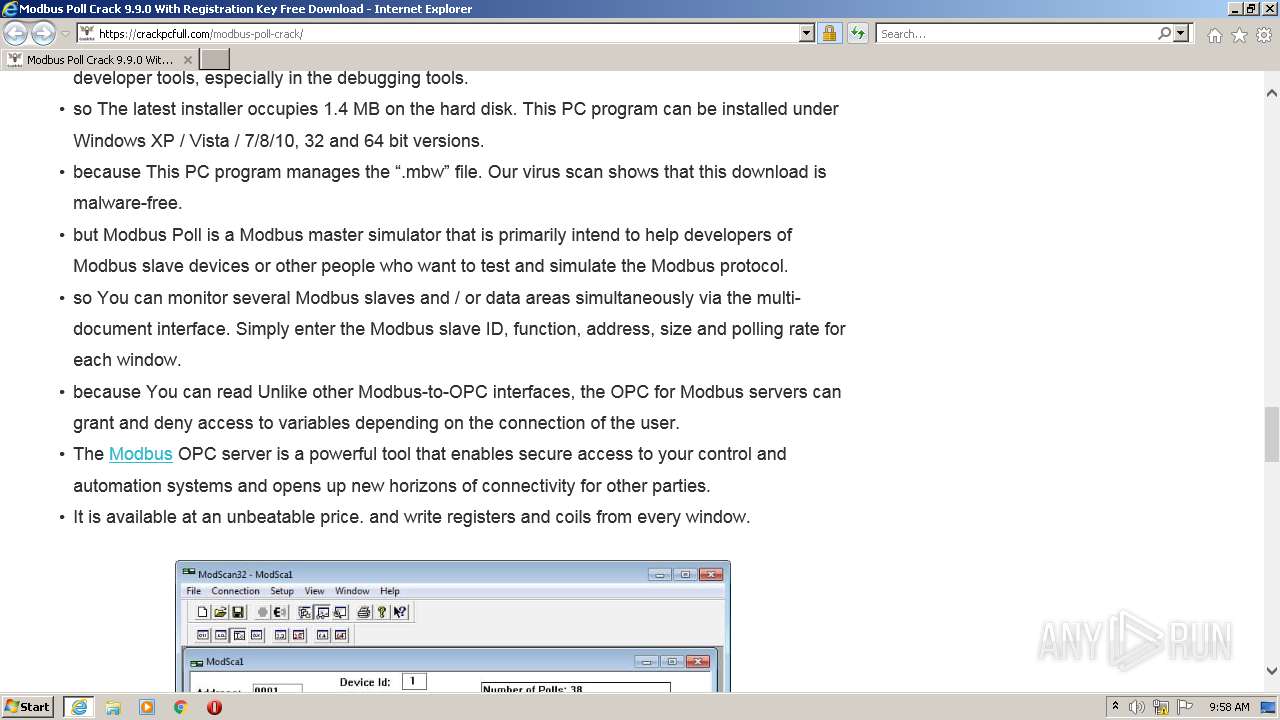This screenshot has height=720, width=1280.
Task: Open Windows Explorer folder taskbar icon
Action: click(x=113, y=707)
